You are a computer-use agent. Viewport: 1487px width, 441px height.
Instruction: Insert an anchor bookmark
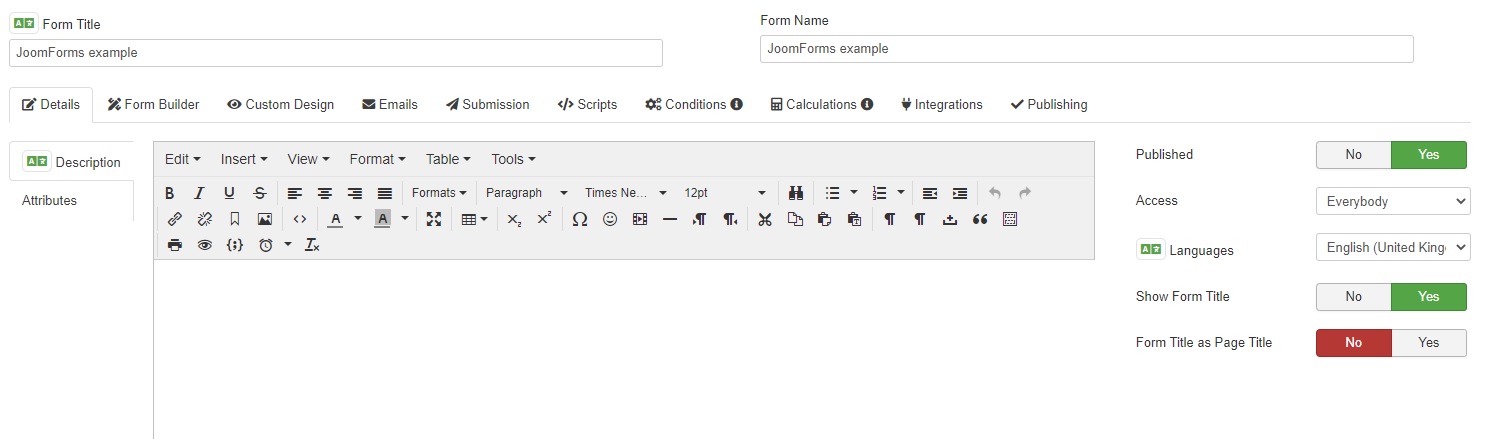[x=235, y=219]
